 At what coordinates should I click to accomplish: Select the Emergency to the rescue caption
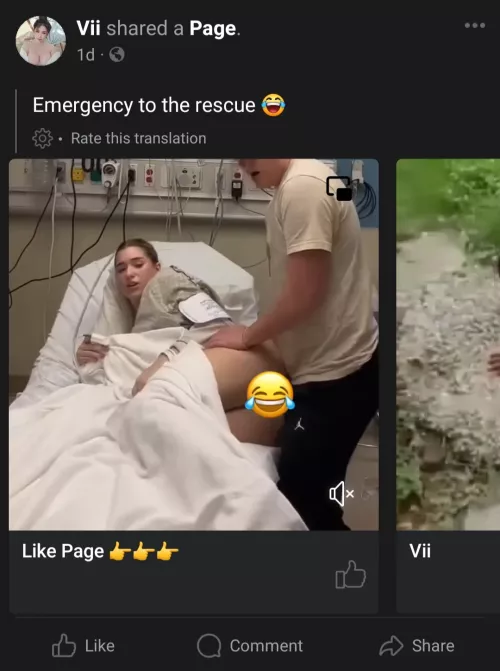[144, 105]
